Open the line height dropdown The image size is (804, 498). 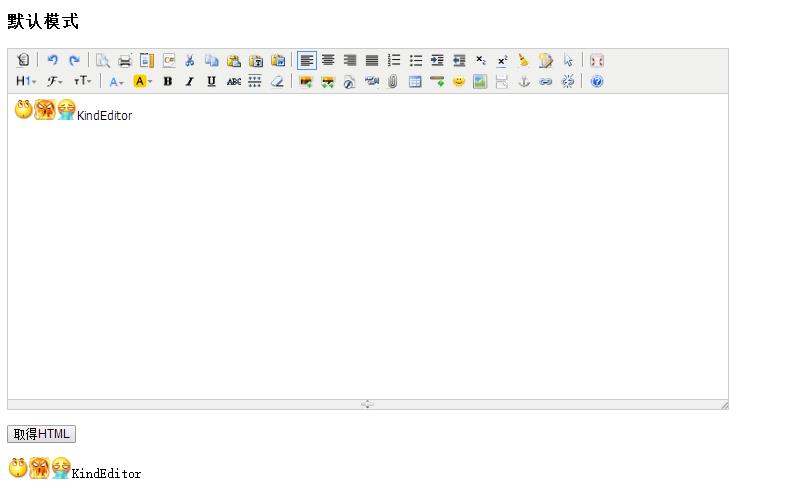coord(255,81)
